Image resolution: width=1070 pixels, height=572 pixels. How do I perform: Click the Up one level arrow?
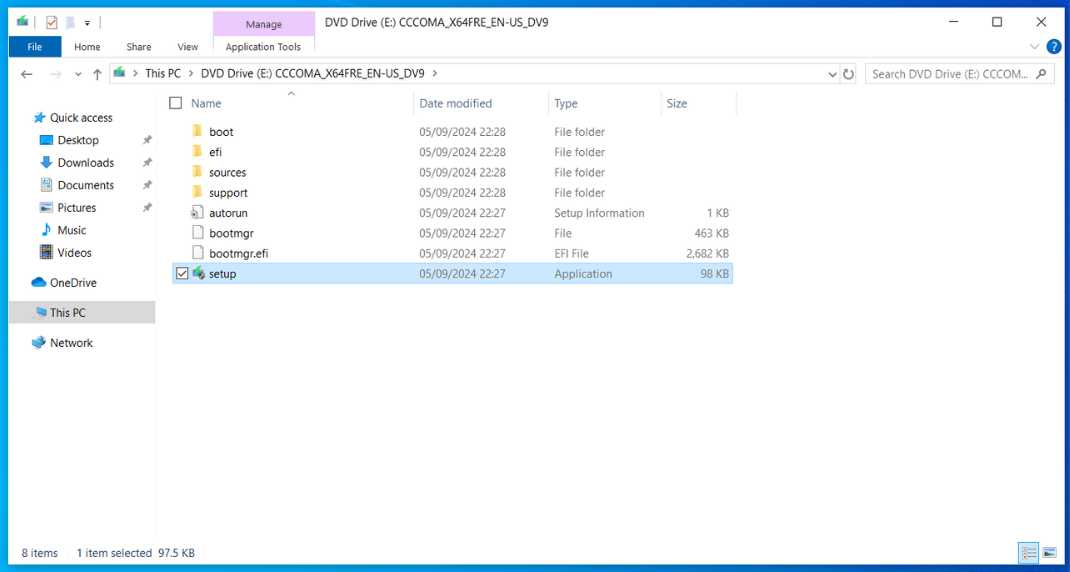point(97,74)
